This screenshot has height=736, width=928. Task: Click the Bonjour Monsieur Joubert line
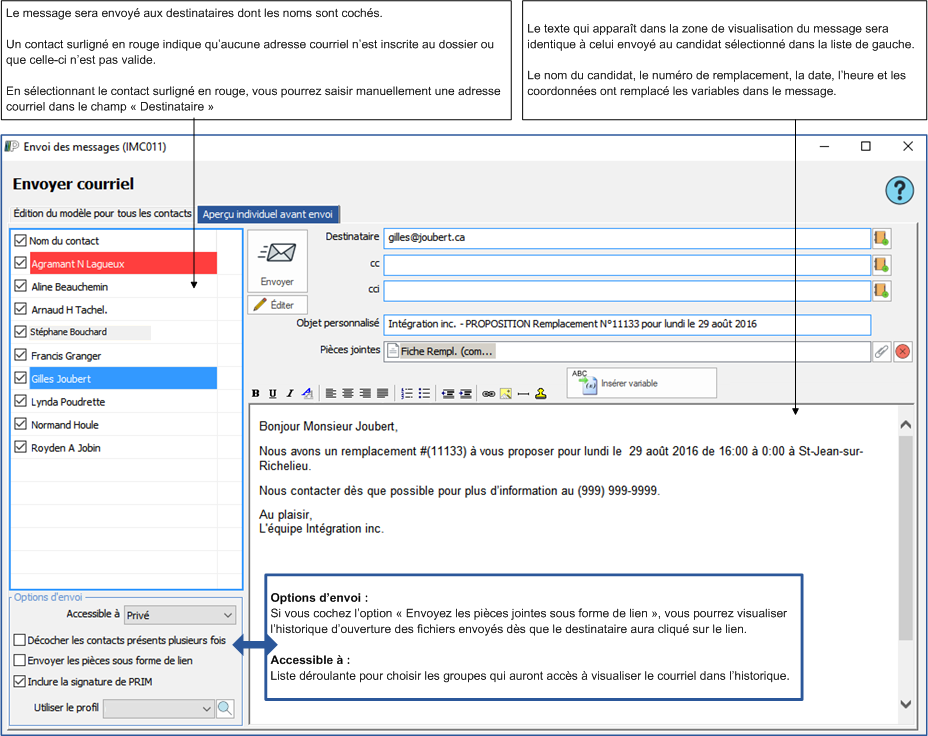pos(328,426)
